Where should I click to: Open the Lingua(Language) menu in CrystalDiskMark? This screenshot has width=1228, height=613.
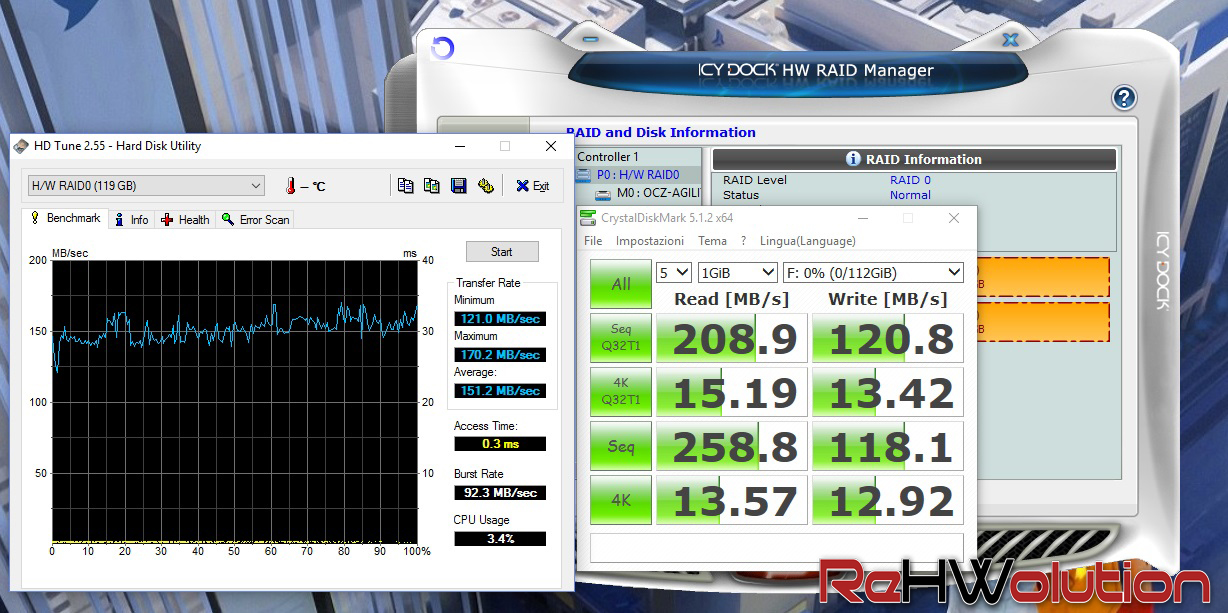point(808,241)
